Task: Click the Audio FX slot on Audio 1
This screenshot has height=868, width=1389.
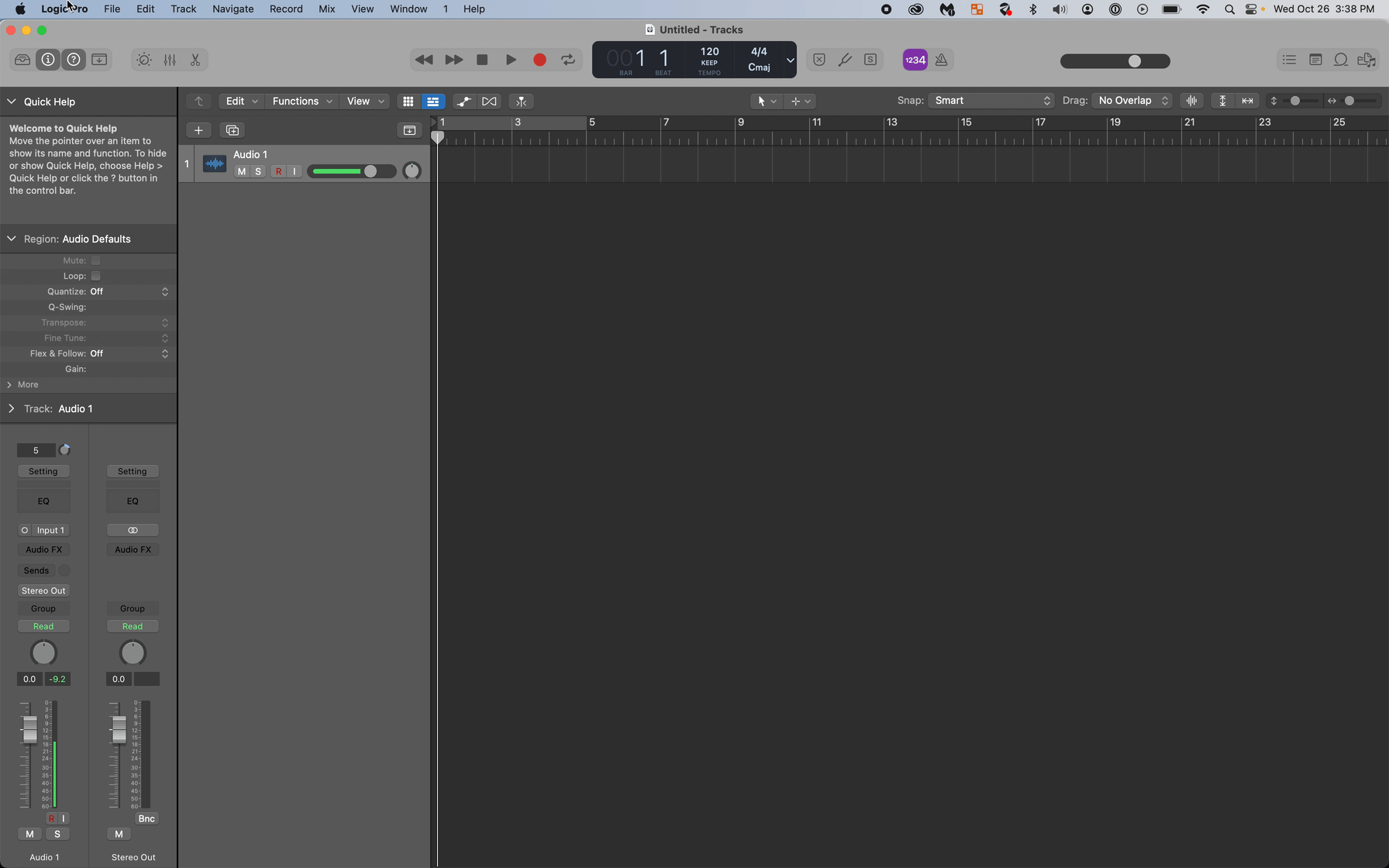Action: [43, 549]
